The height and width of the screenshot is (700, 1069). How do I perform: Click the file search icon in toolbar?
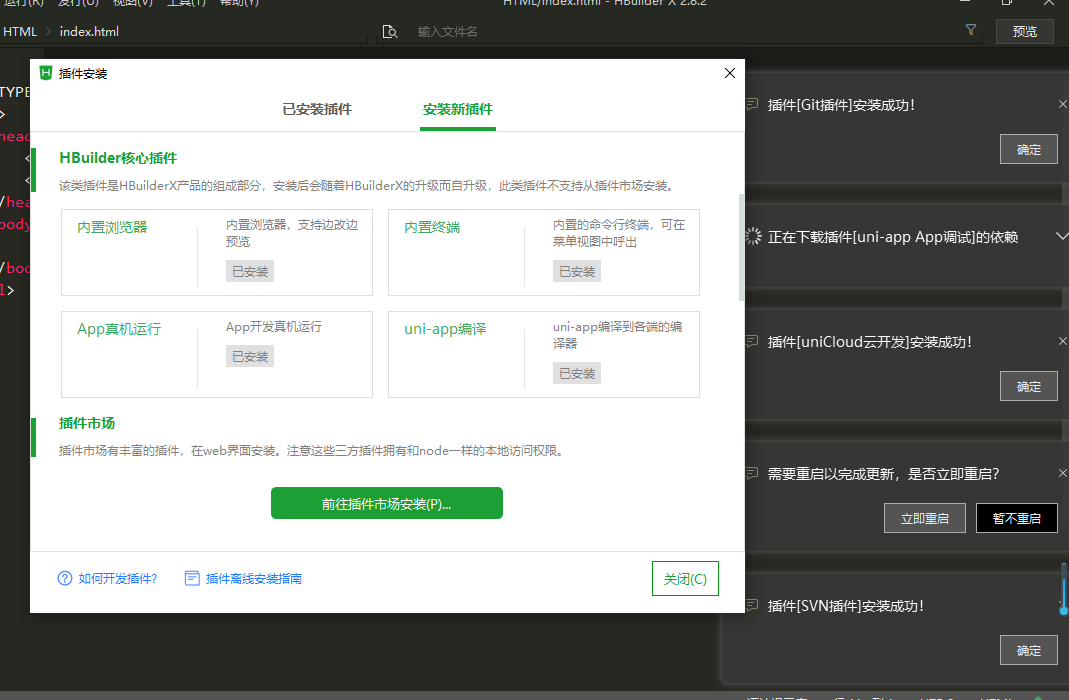point(390,31)
